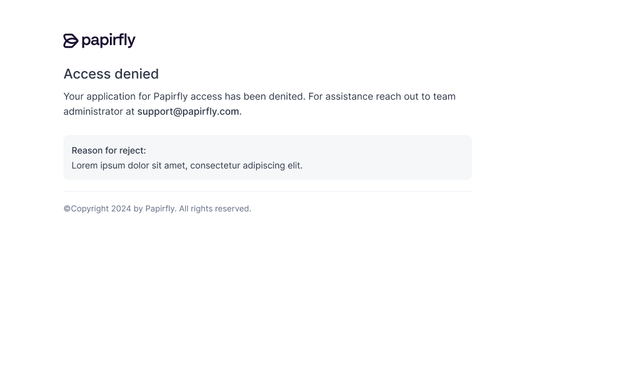Click the copyright 2024 footer text
Image resolution: width=640 pixels, height=368 pixels.
tap(157, 209)
